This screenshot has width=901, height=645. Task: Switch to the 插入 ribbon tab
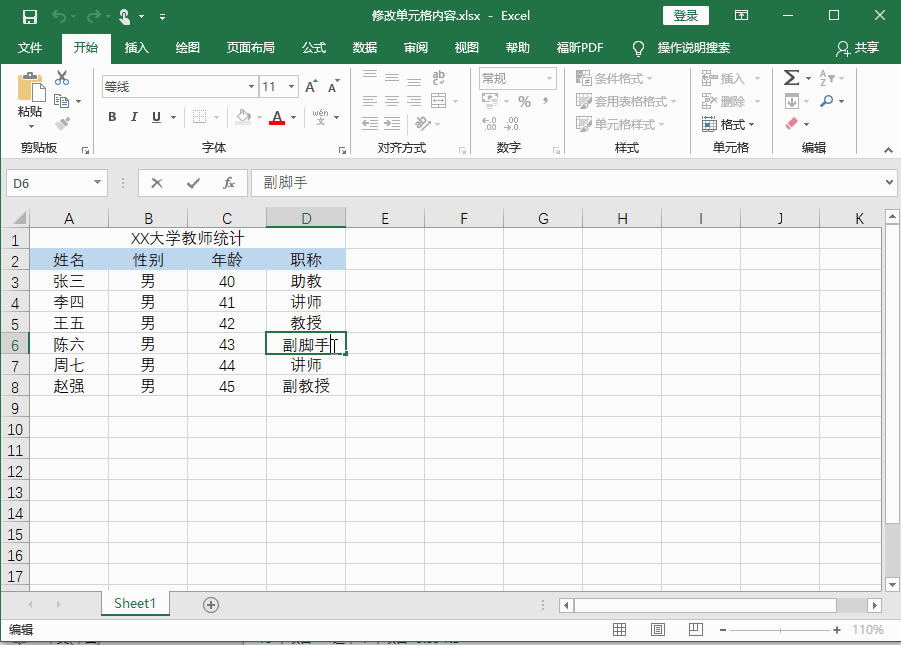[x=136, y=47]
